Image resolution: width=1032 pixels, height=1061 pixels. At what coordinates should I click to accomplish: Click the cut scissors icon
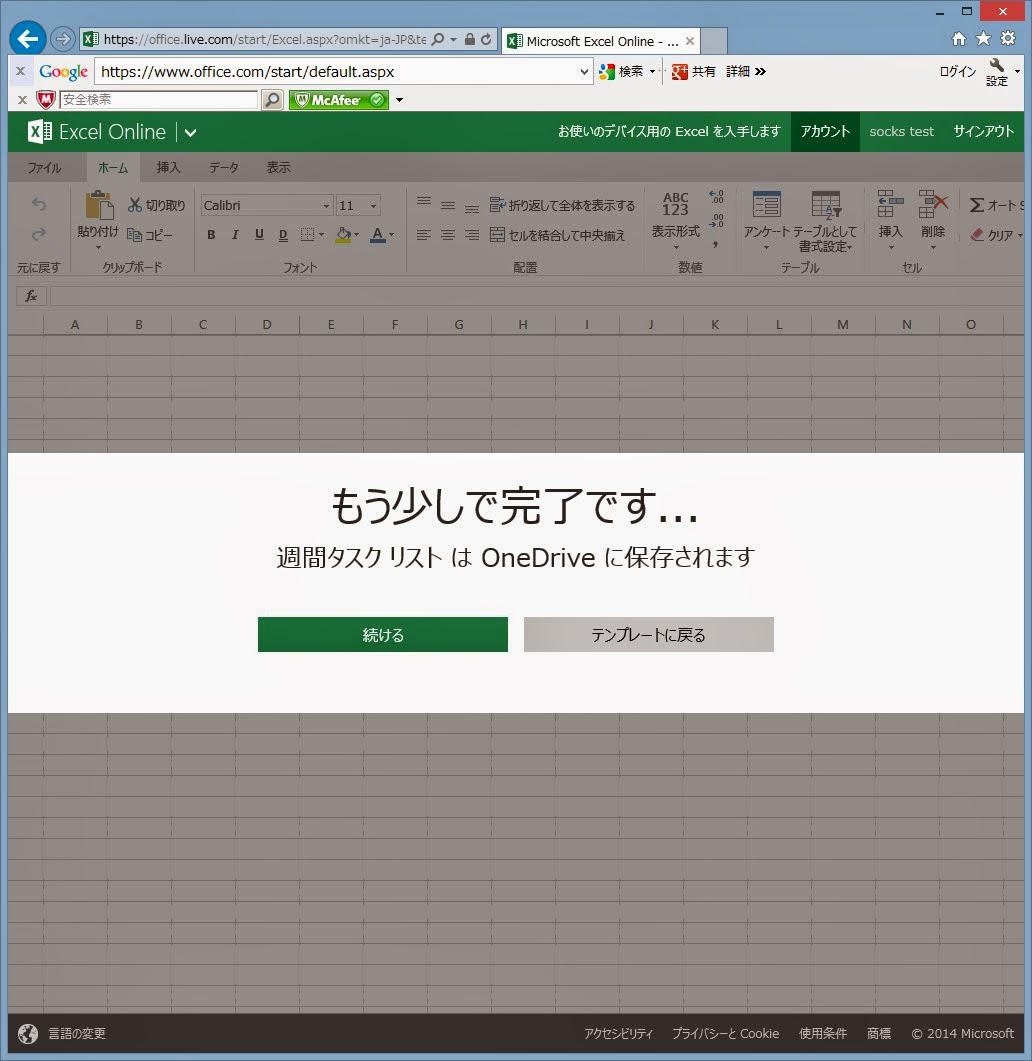pos(135,205)
